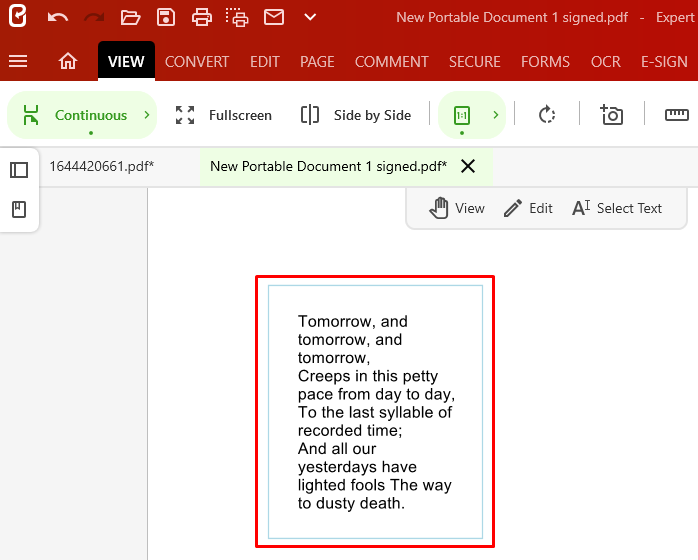Open the FORMS ribbon tab
Viewport: 698px width, 560px height.
545,61
